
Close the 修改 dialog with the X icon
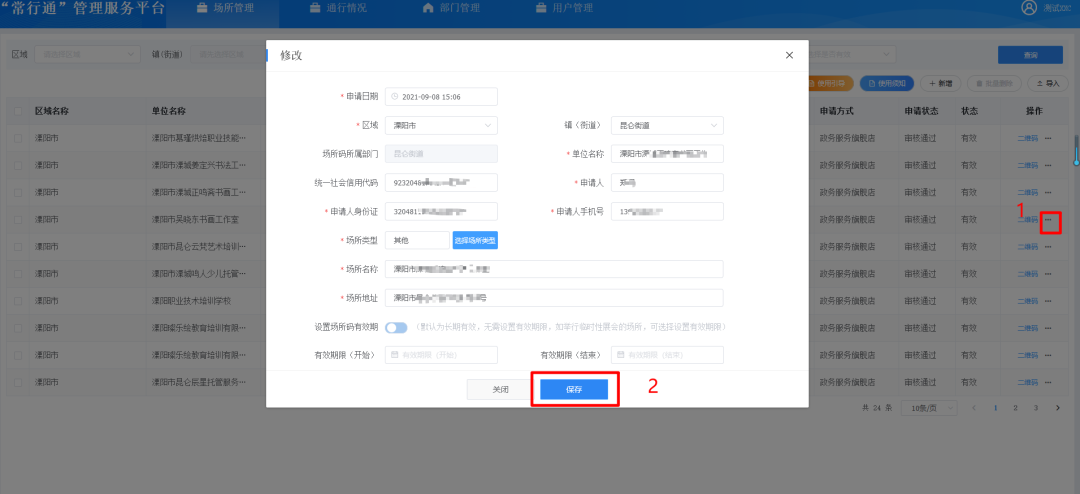(x=789, y=55)
